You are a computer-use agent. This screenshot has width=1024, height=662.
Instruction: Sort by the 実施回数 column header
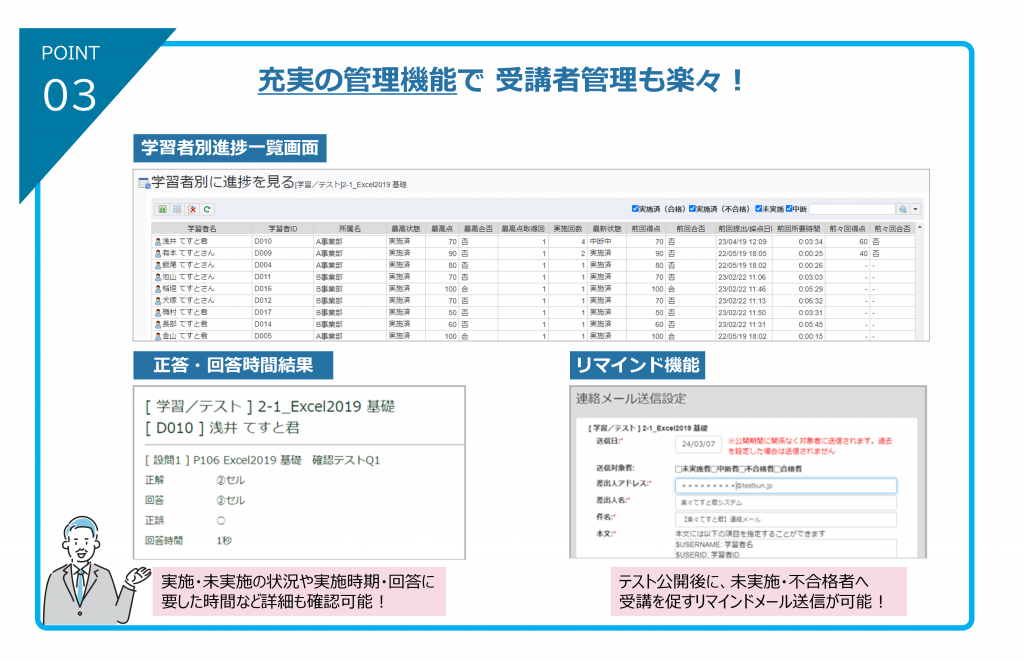[568, 229]
